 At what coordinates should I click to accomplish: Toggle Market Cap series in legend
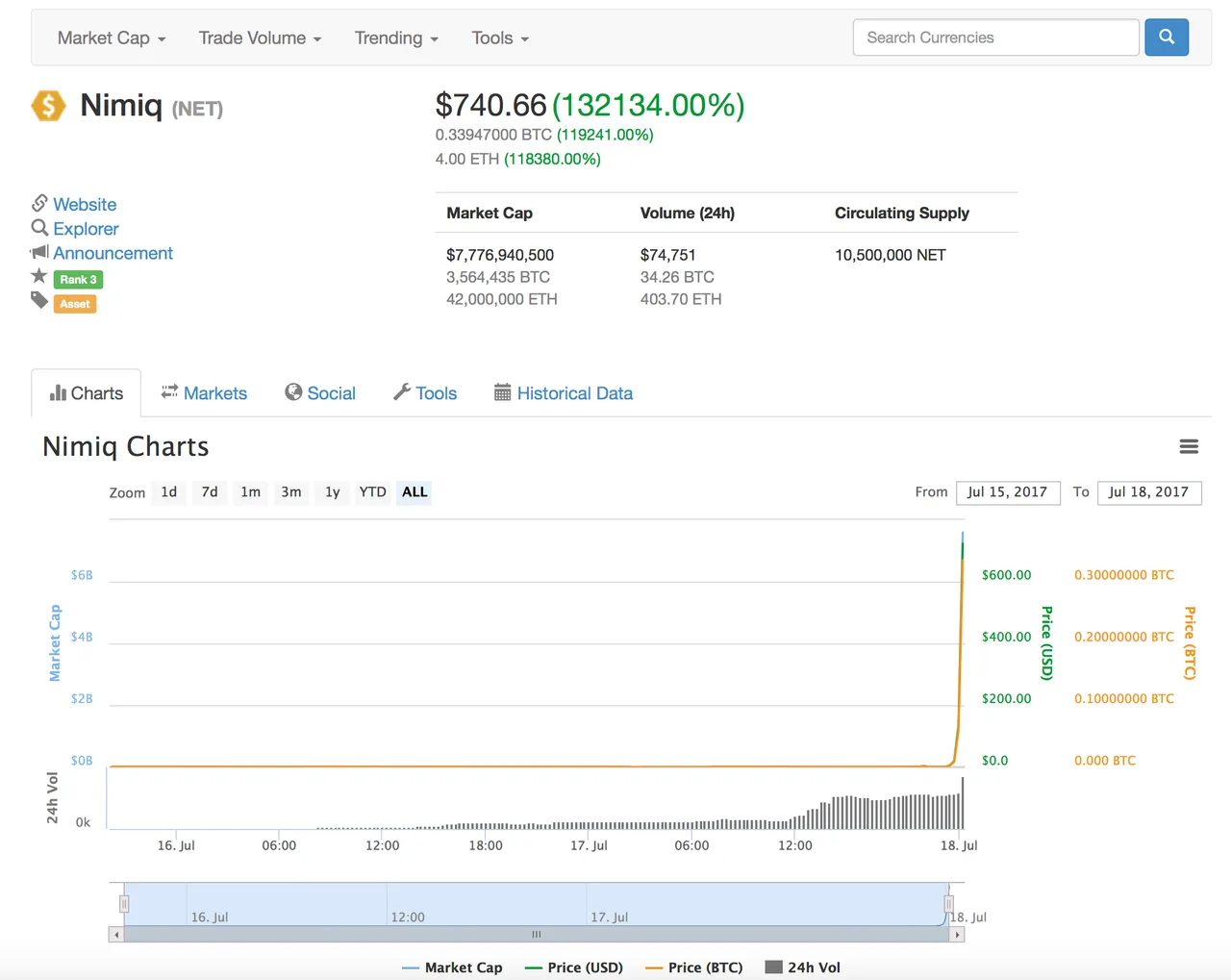[x=452, y=967]
